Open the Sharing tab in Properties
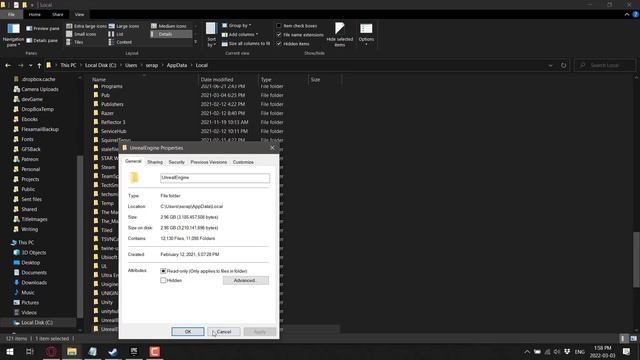The height and width of the screenshot is (360, 640). pyautogui.click(x=155, y=162)
